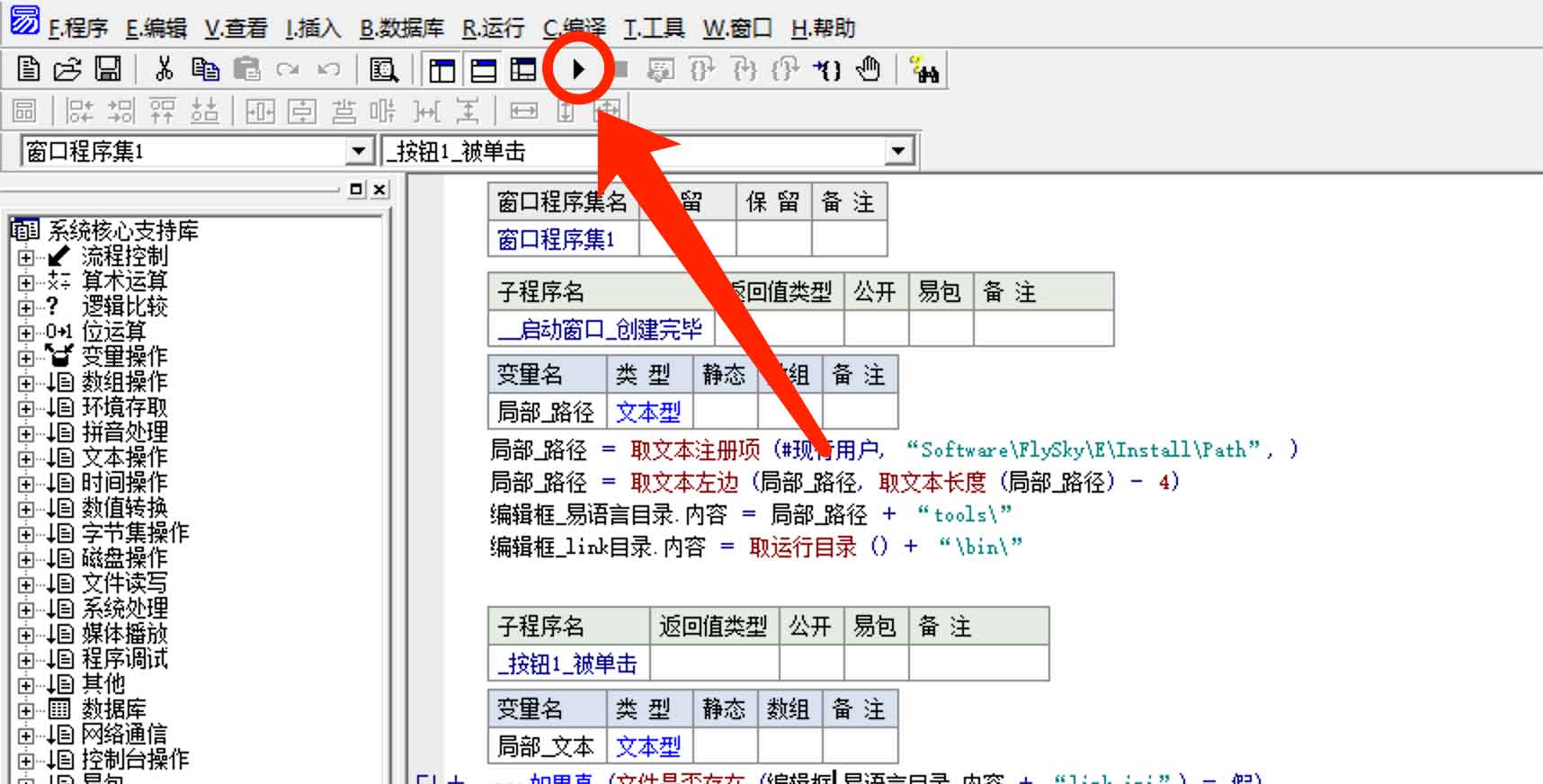Select the 系统处理 tree item
This screenshot has height=784, width=1543.
click(x=124, y=609)
